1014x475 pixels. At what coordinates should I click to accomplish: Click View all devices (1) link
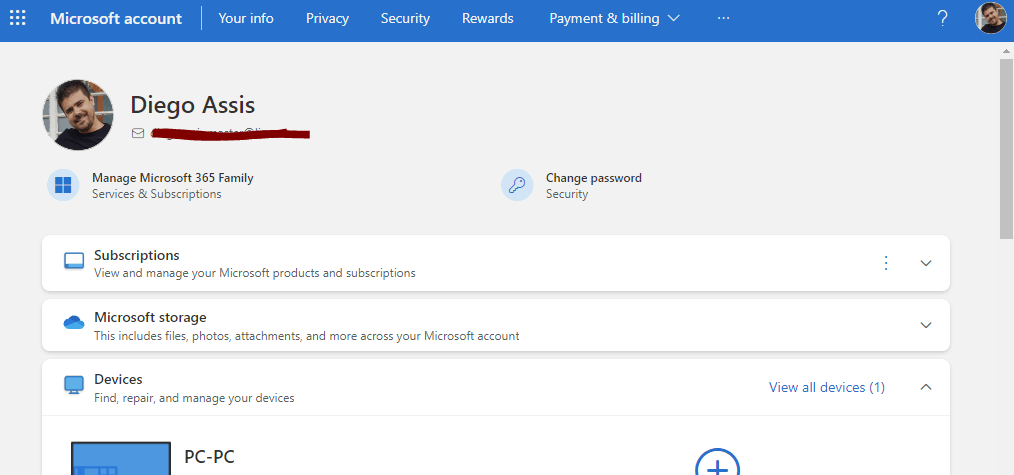826,387
